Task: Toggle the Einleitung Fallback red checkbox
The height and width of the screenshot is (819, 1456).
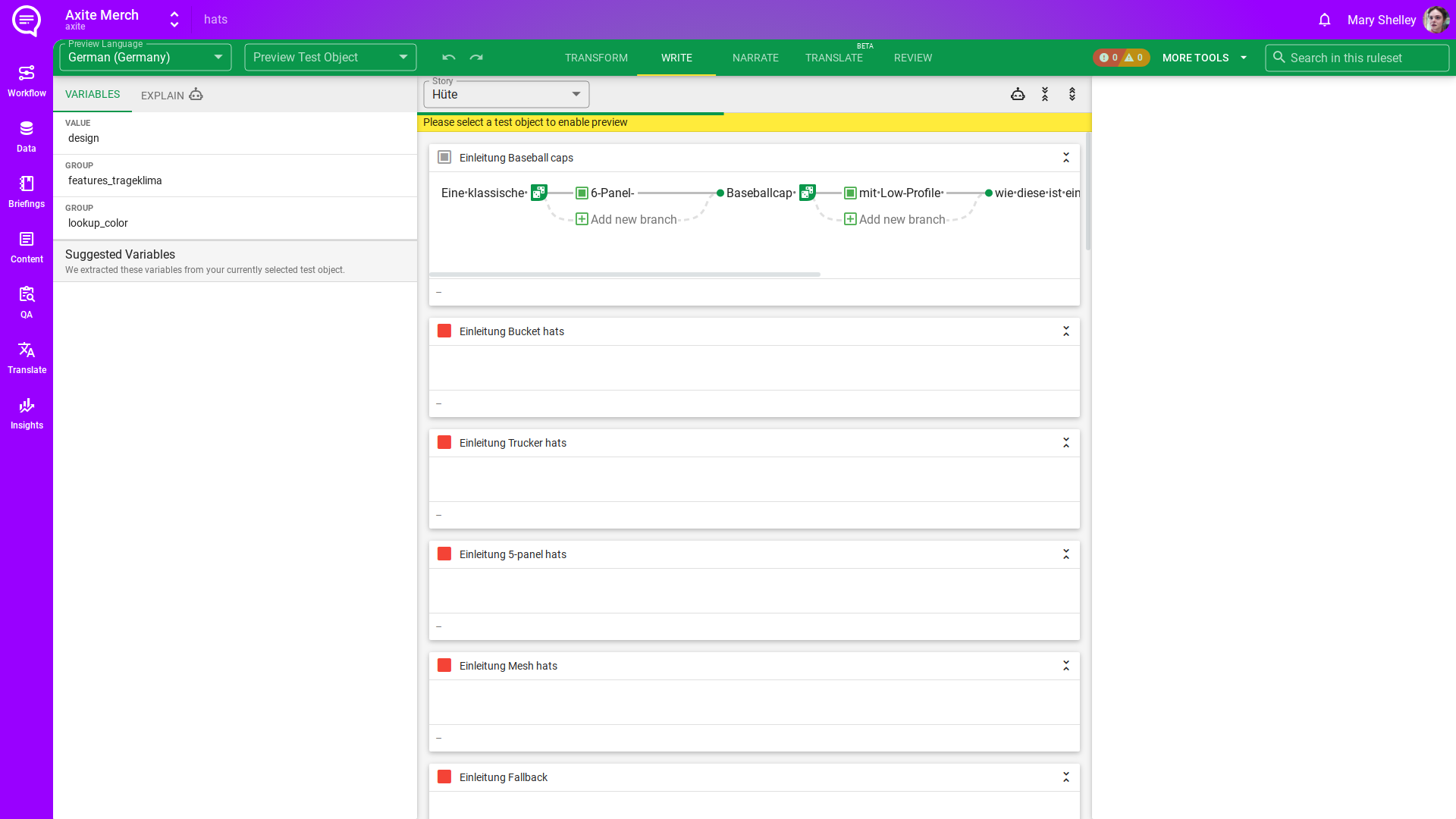Action: (444, 777)
